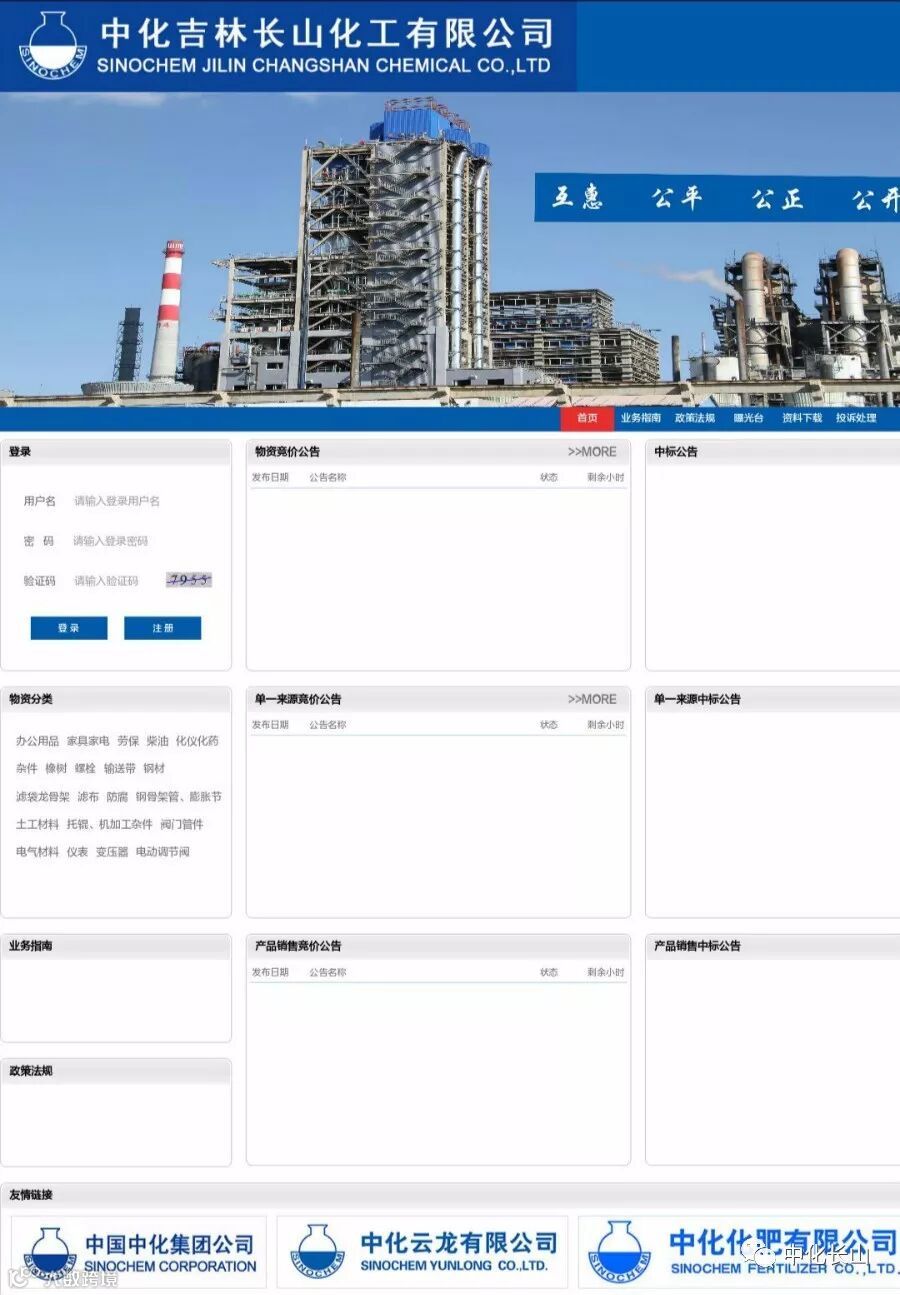Open the 中化云龙有限公司 link banner
The image size is (900, 1295).
pyautogui.click(x=422, y=1252)
